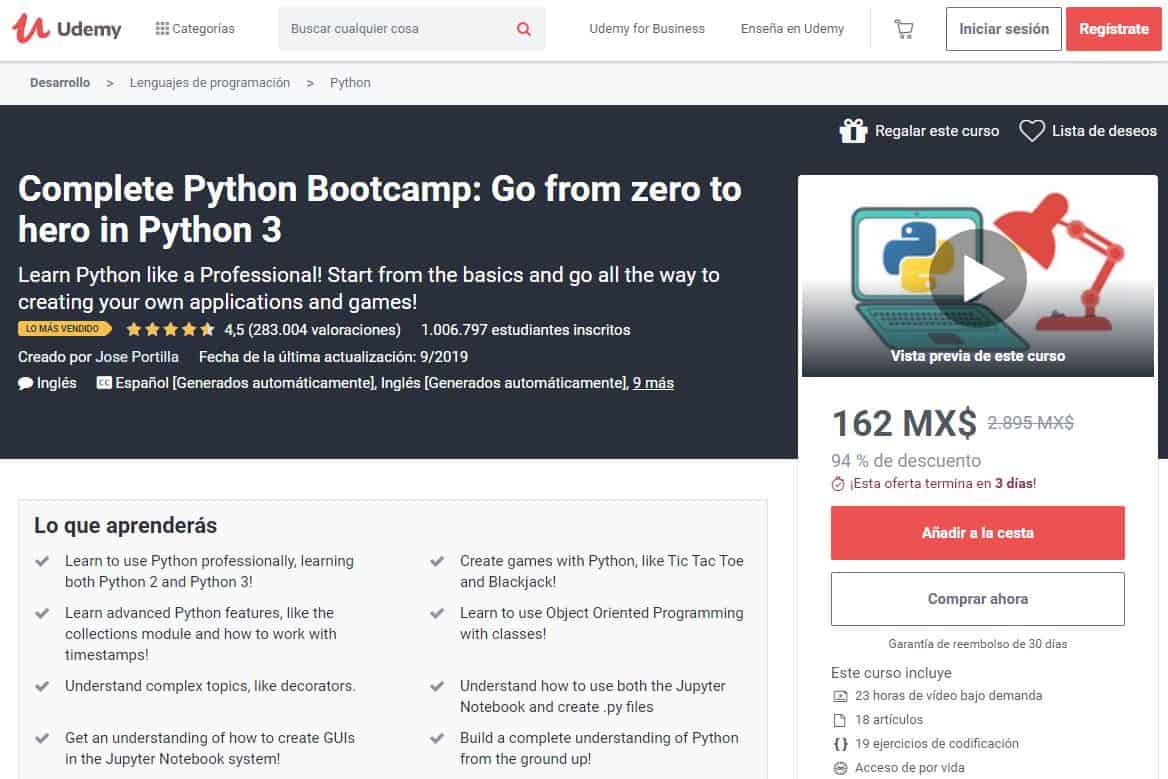Go to Lenguajes de programación breadcrumb
The width and height of the screenshot is (1168, 779).
(x=209, y=83)
